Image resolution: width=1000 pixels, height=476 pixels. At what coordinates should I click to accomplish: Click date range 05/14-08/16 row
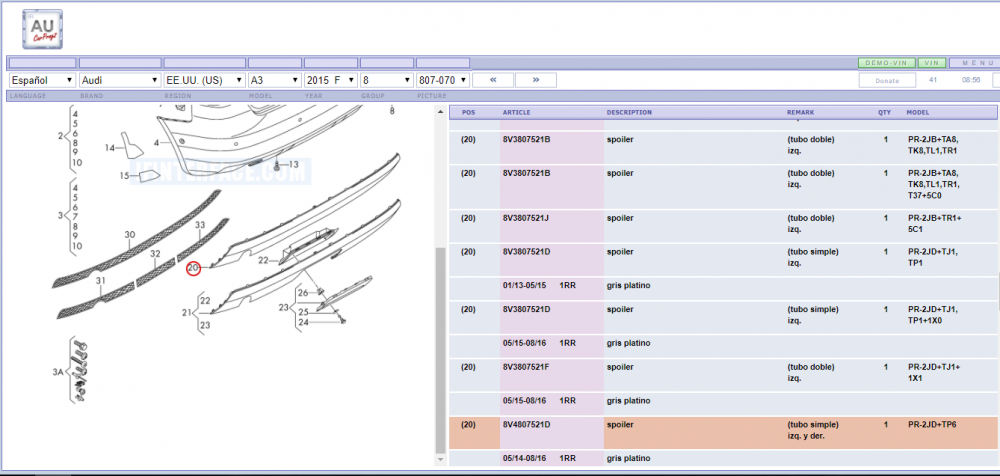[723, 459]
